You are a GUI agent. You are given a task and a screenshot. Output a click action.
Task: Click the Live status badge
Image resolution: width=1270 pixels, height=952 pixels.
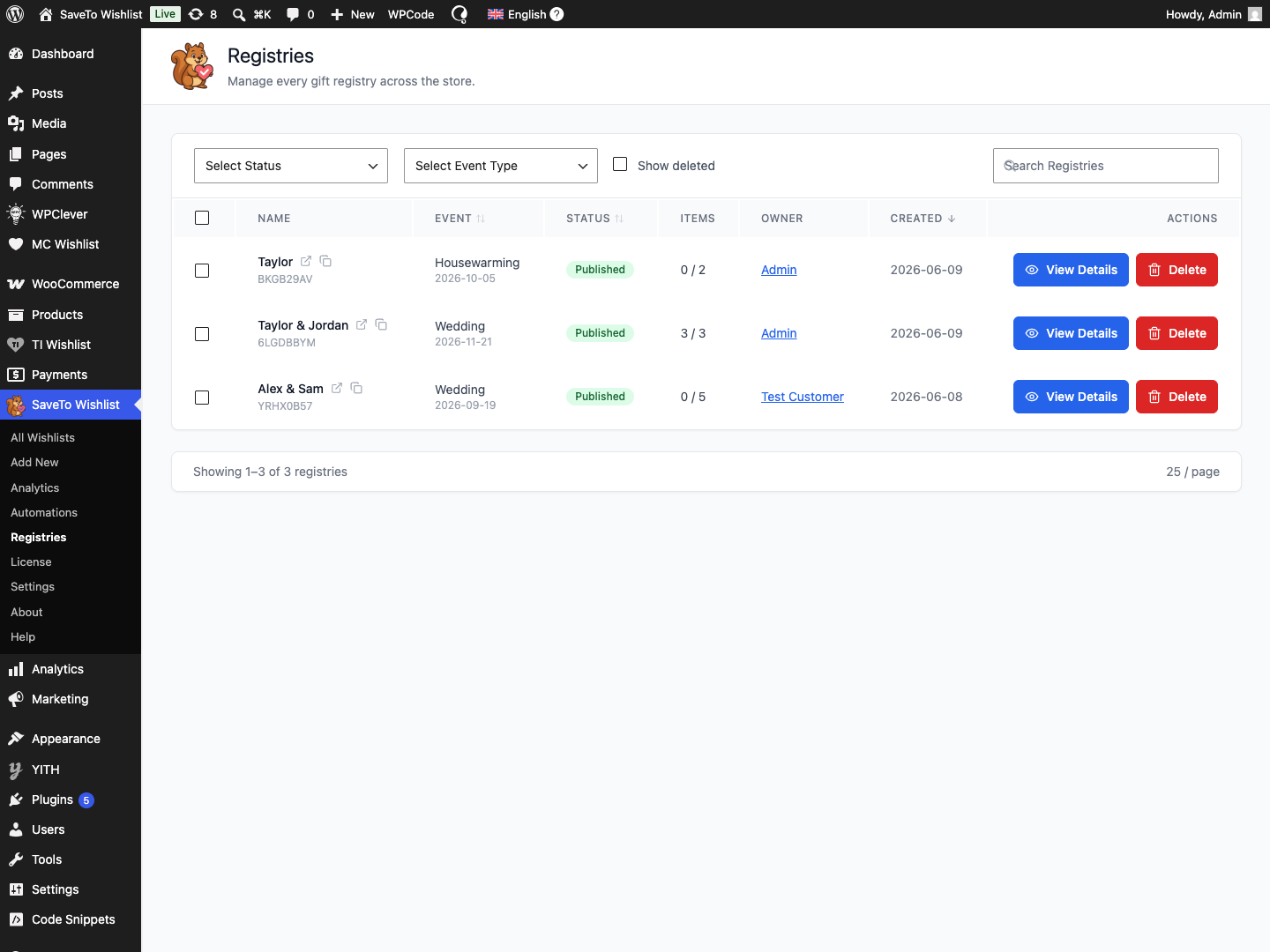165,14
